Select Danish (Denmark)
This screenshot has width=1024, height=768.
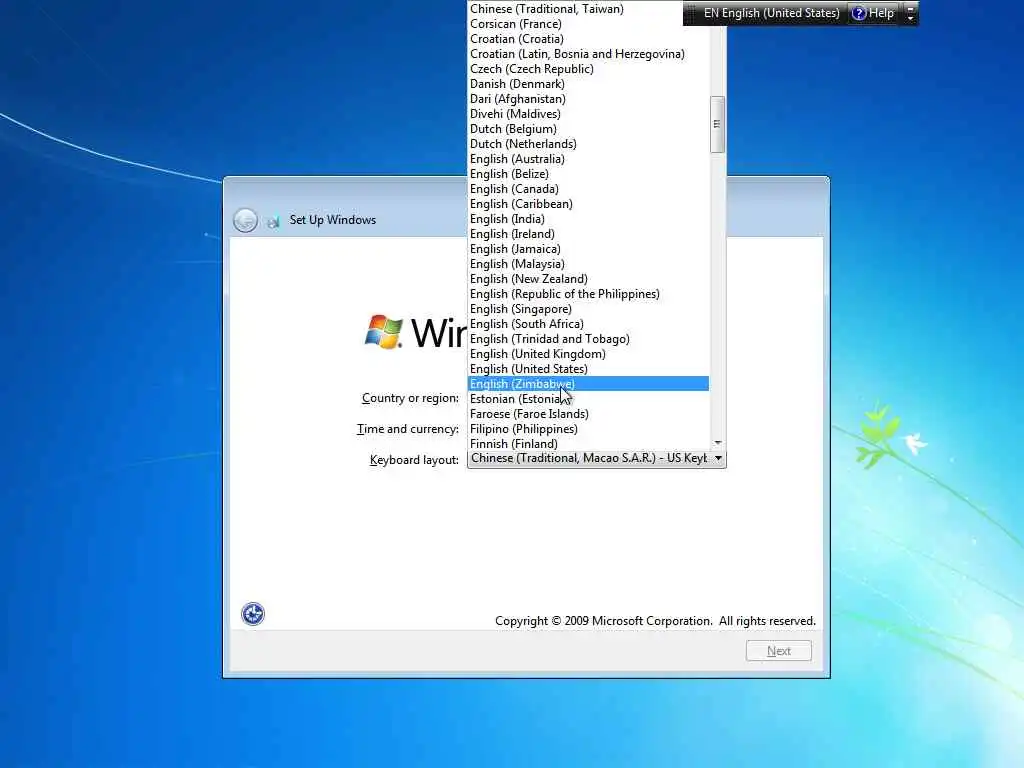(x=588, y=84)
